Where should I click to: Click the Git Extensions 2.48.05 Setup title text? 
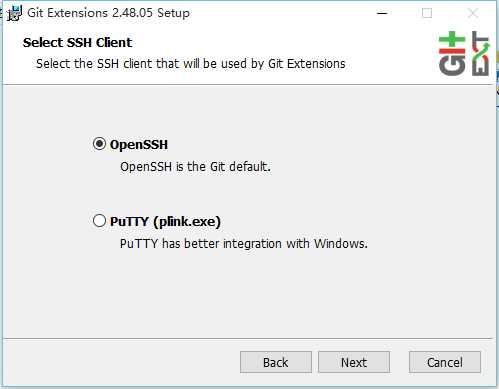pos(109,13)
